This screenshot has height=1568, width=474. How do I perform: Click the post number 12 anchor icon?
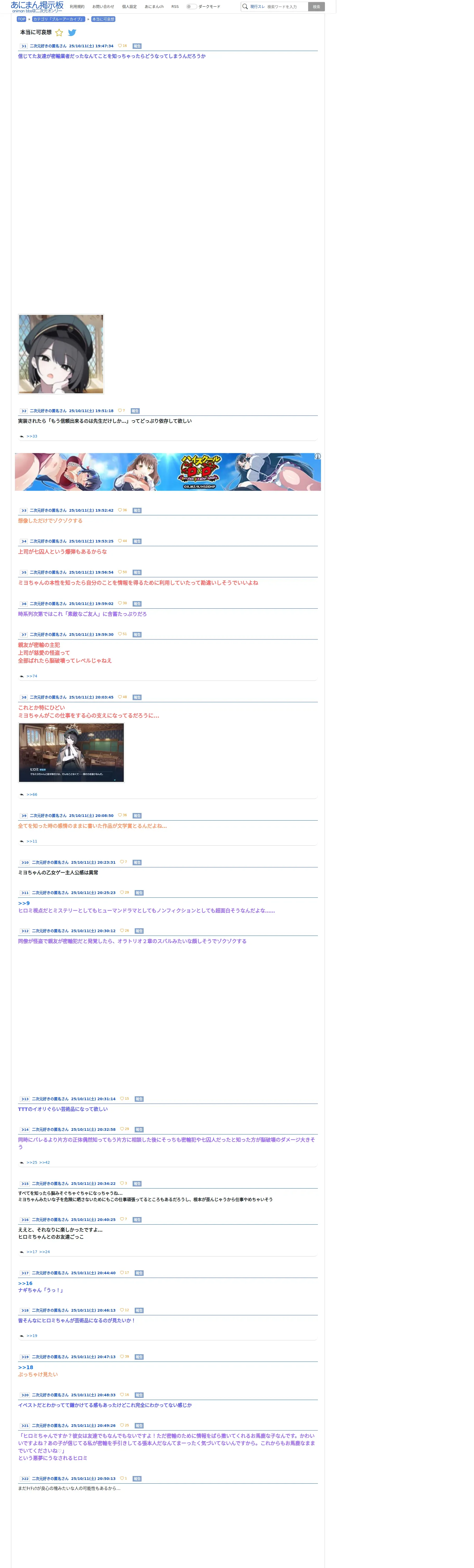[x=25, y=931]
